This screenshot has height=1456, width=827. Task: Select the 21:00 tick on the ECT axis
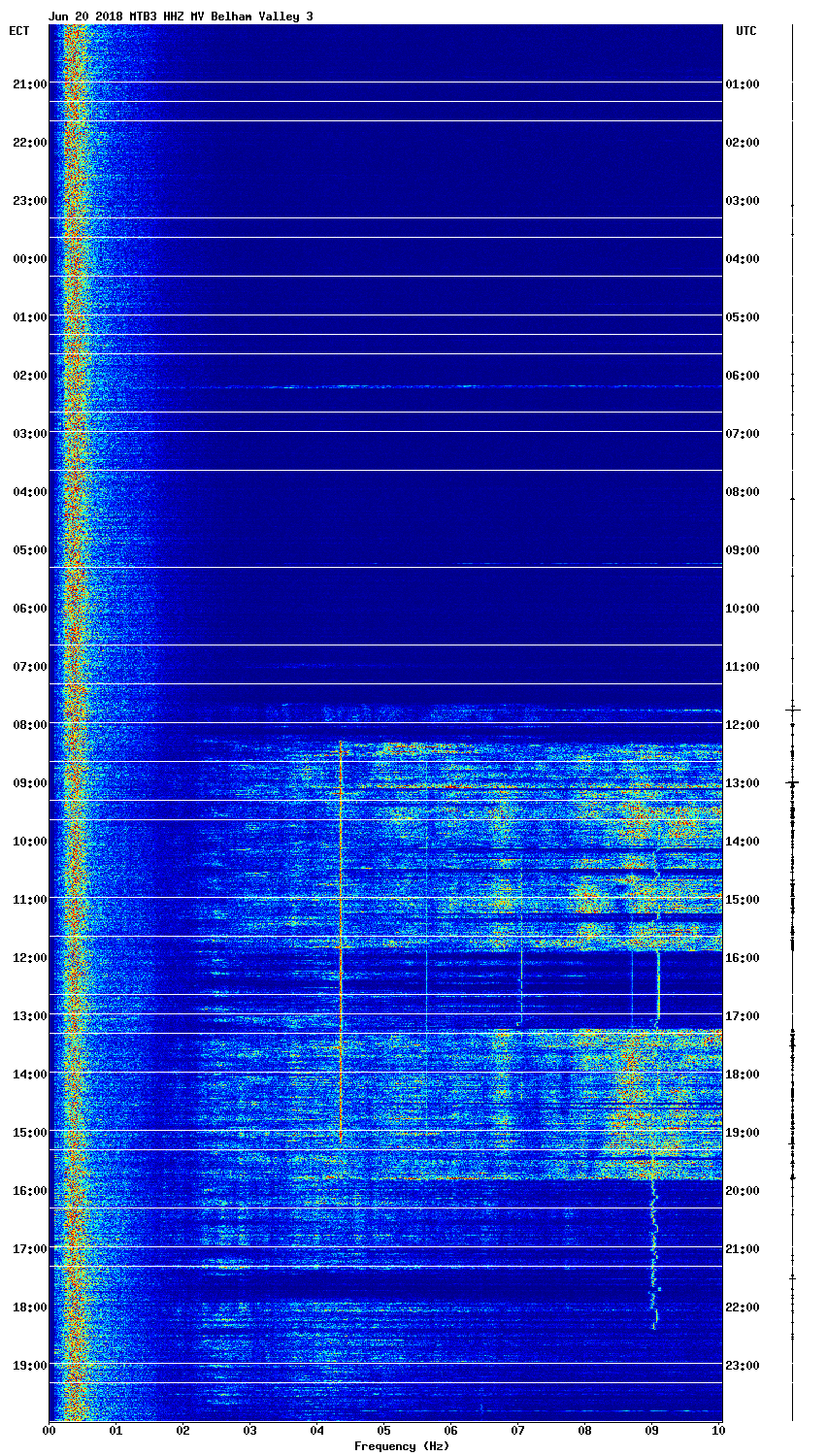point(29,84)
